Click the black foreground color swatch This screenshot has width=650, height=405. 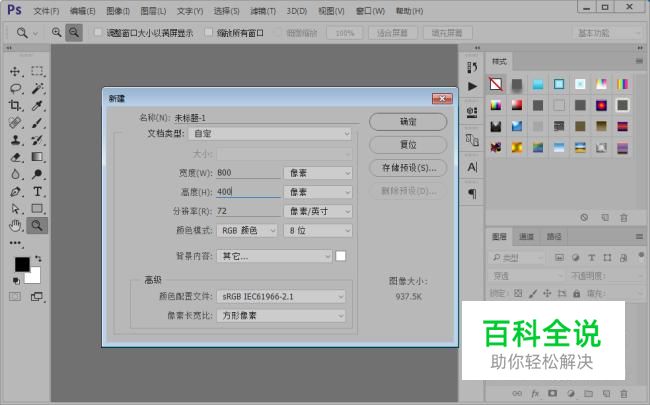22,264
